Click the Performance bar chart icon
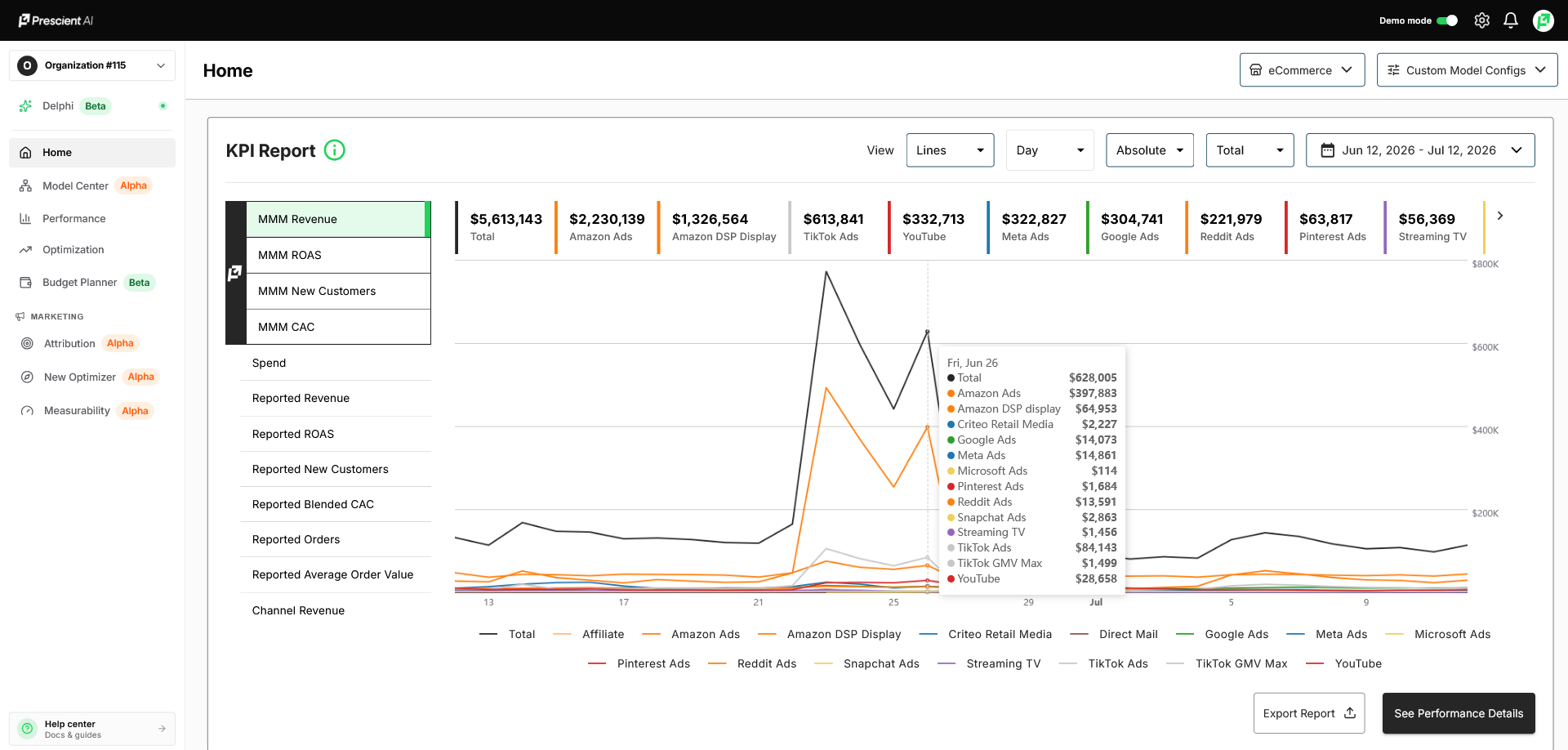1568x750 pixels. coord(26,219)
